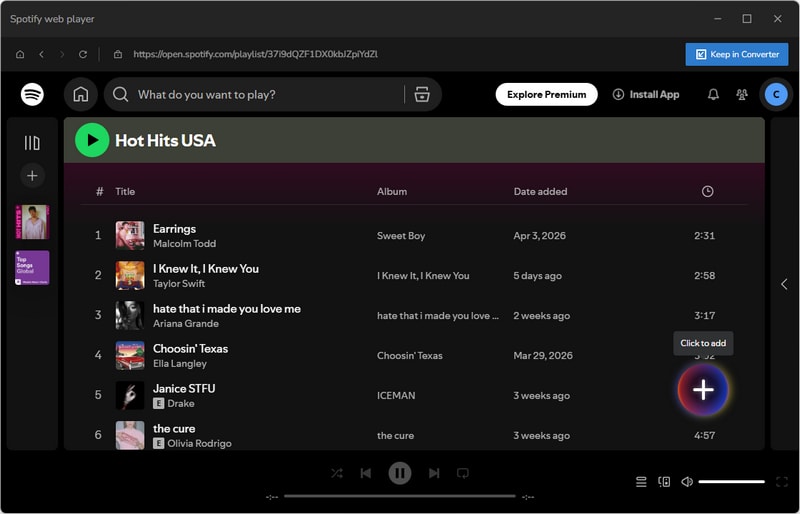The height and width of the screenshot is (514, 800).
Task: Click Earrings album cover thumbnail
Action: click(x=130, y=235)
